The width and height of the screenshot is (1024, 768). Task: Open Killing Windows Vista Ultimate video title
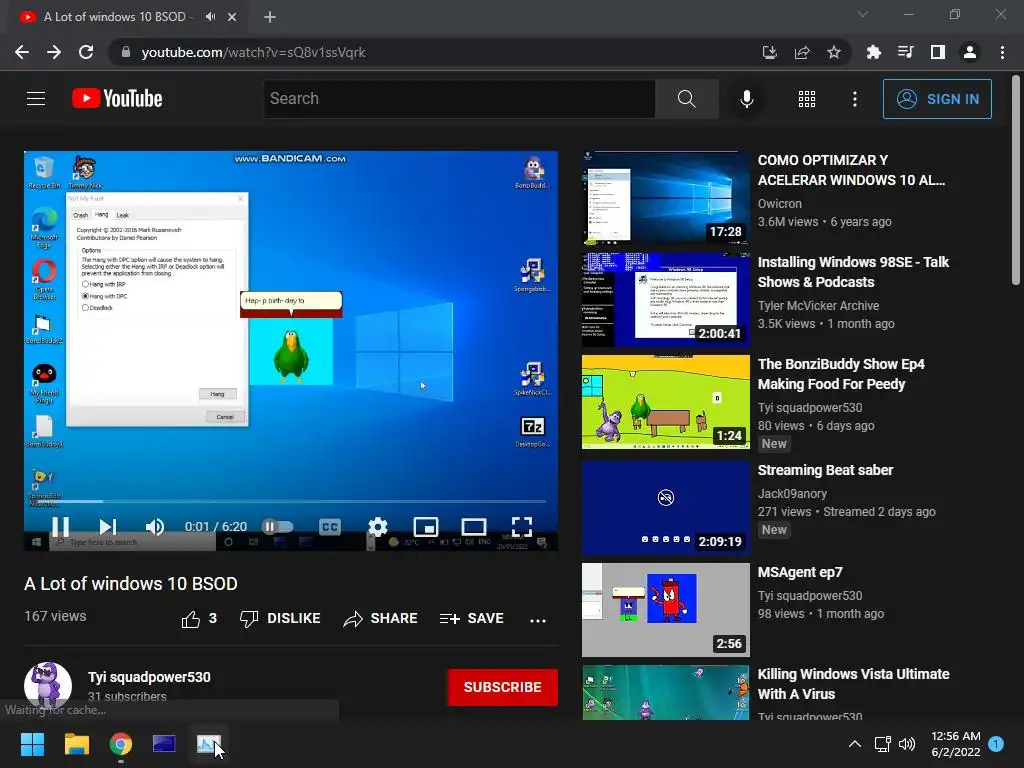(x=853, y=684)
